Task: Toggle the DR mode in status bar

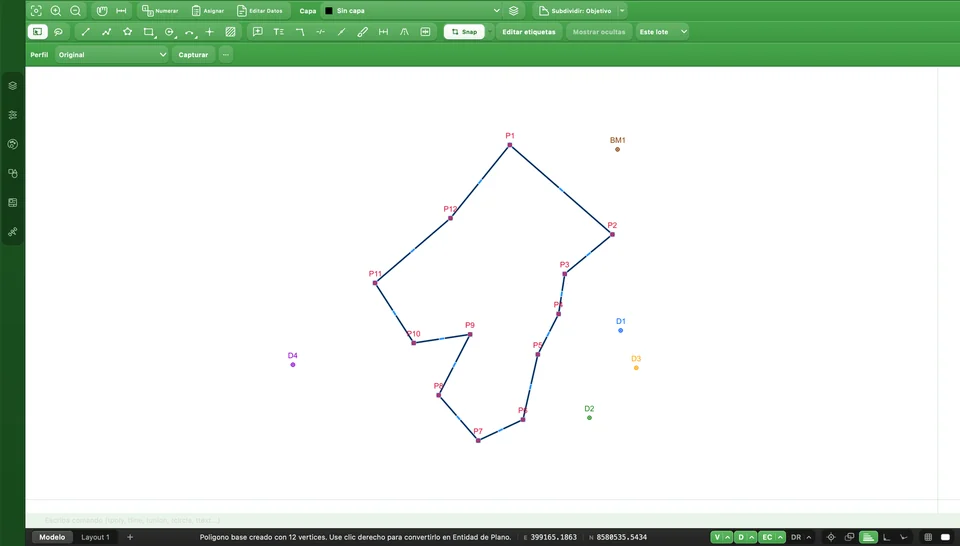Action: point(796,537)
